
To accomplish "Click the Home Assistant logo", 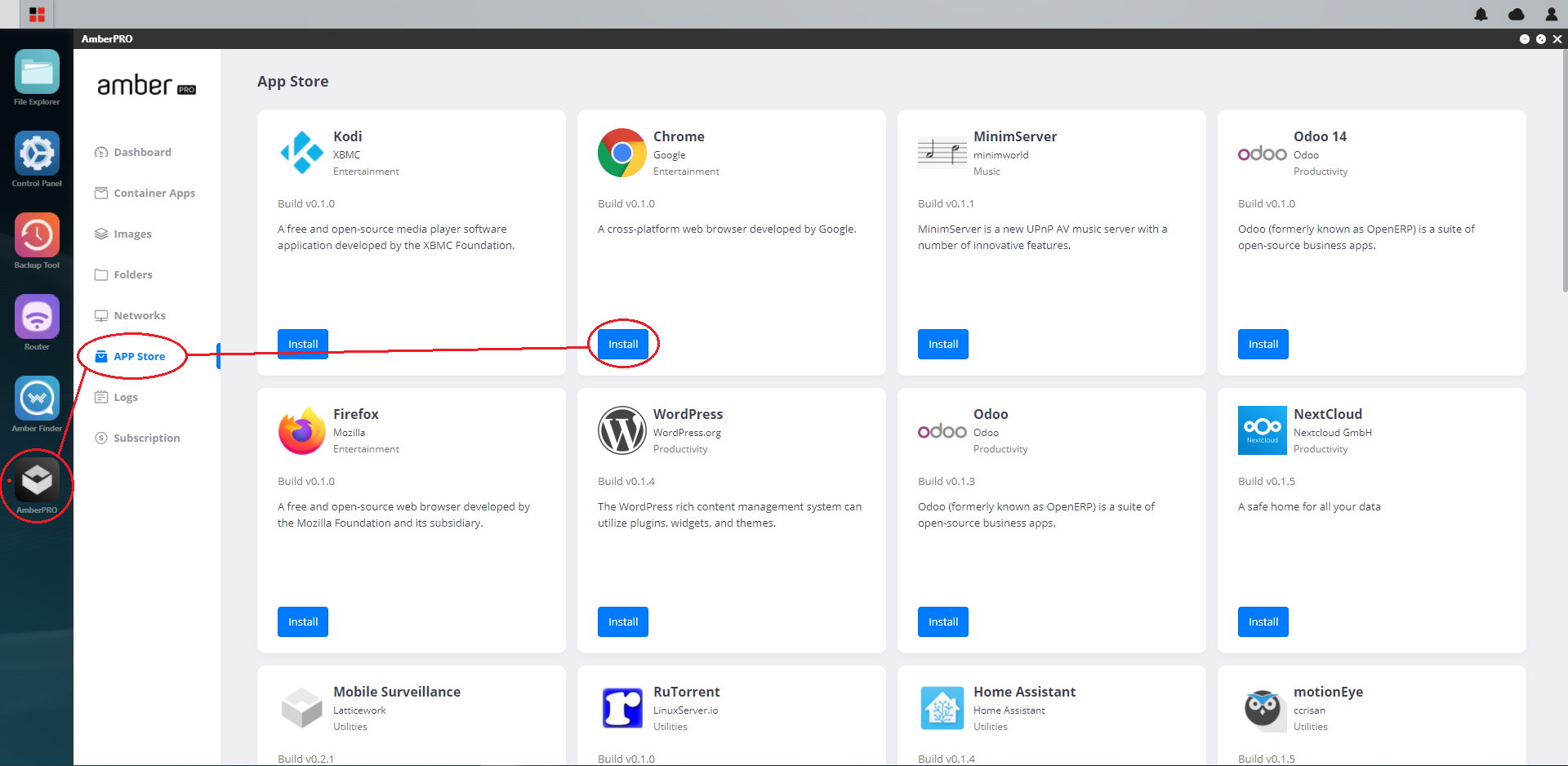I will pyautogui.click(x=942, y=707).
